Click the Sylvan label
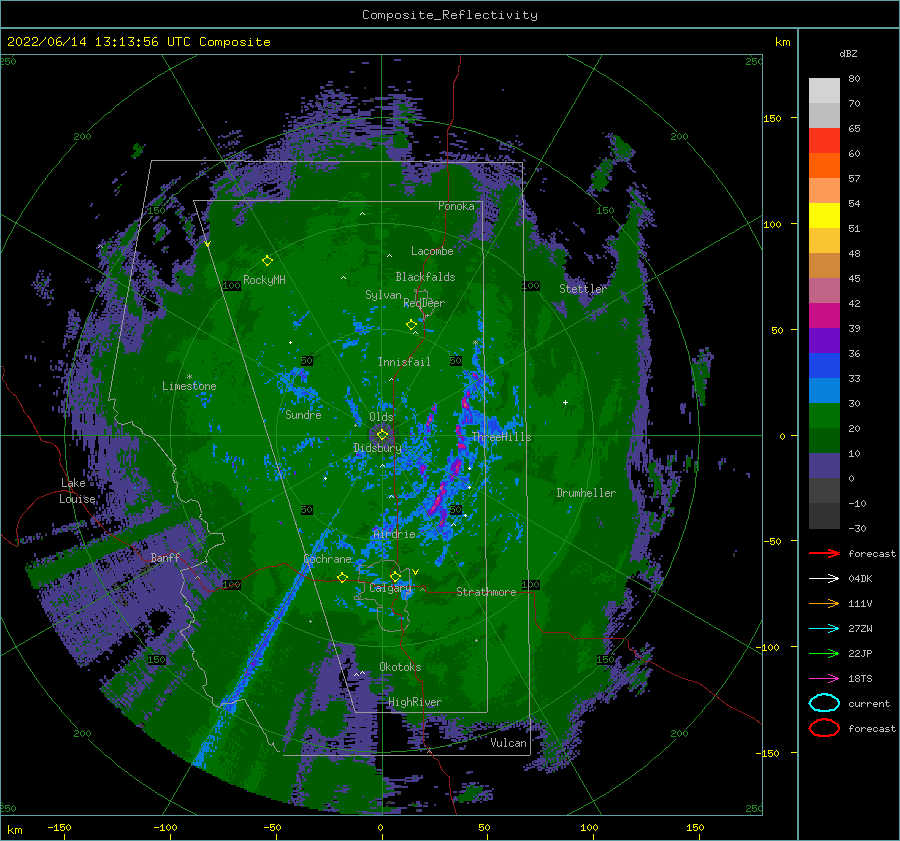Screen dimensions: 900x841 click(383, 295)
